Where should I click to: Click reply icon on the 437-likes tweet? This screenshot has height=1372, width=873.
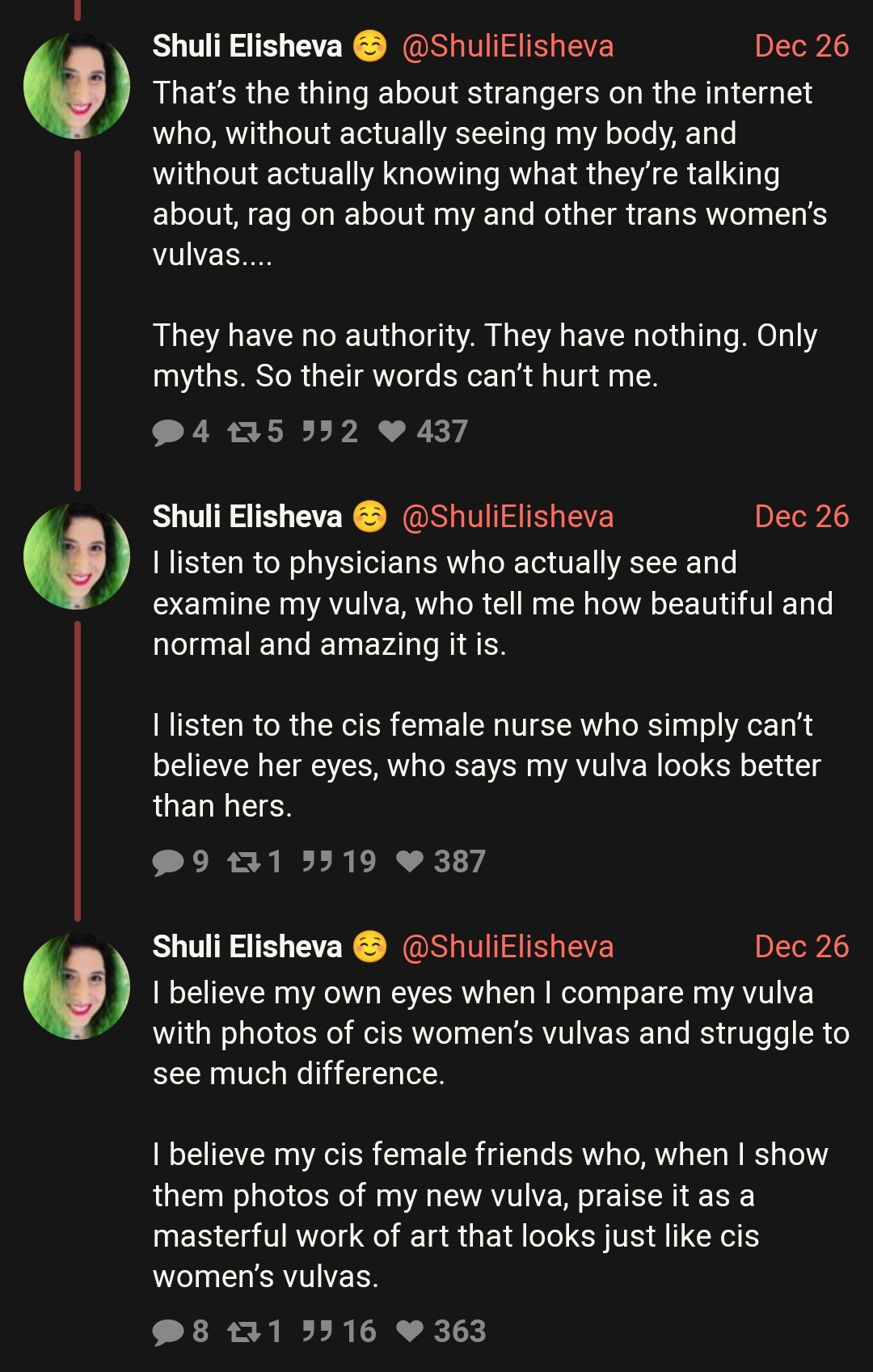click(168, 433)
